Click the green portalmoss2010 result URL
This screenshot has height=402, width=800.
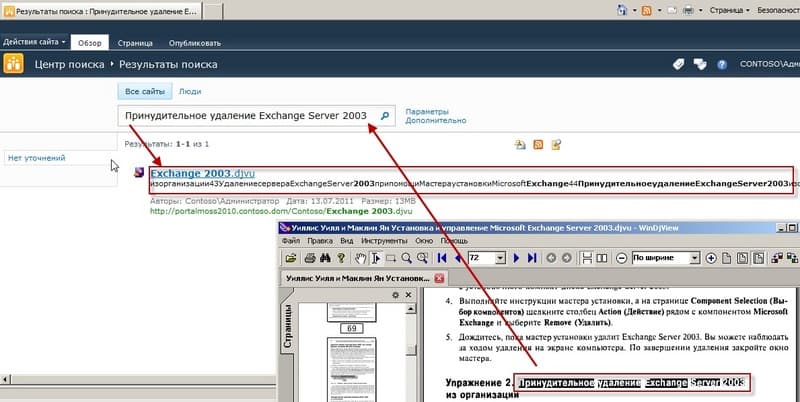click(x=281, y=211)
